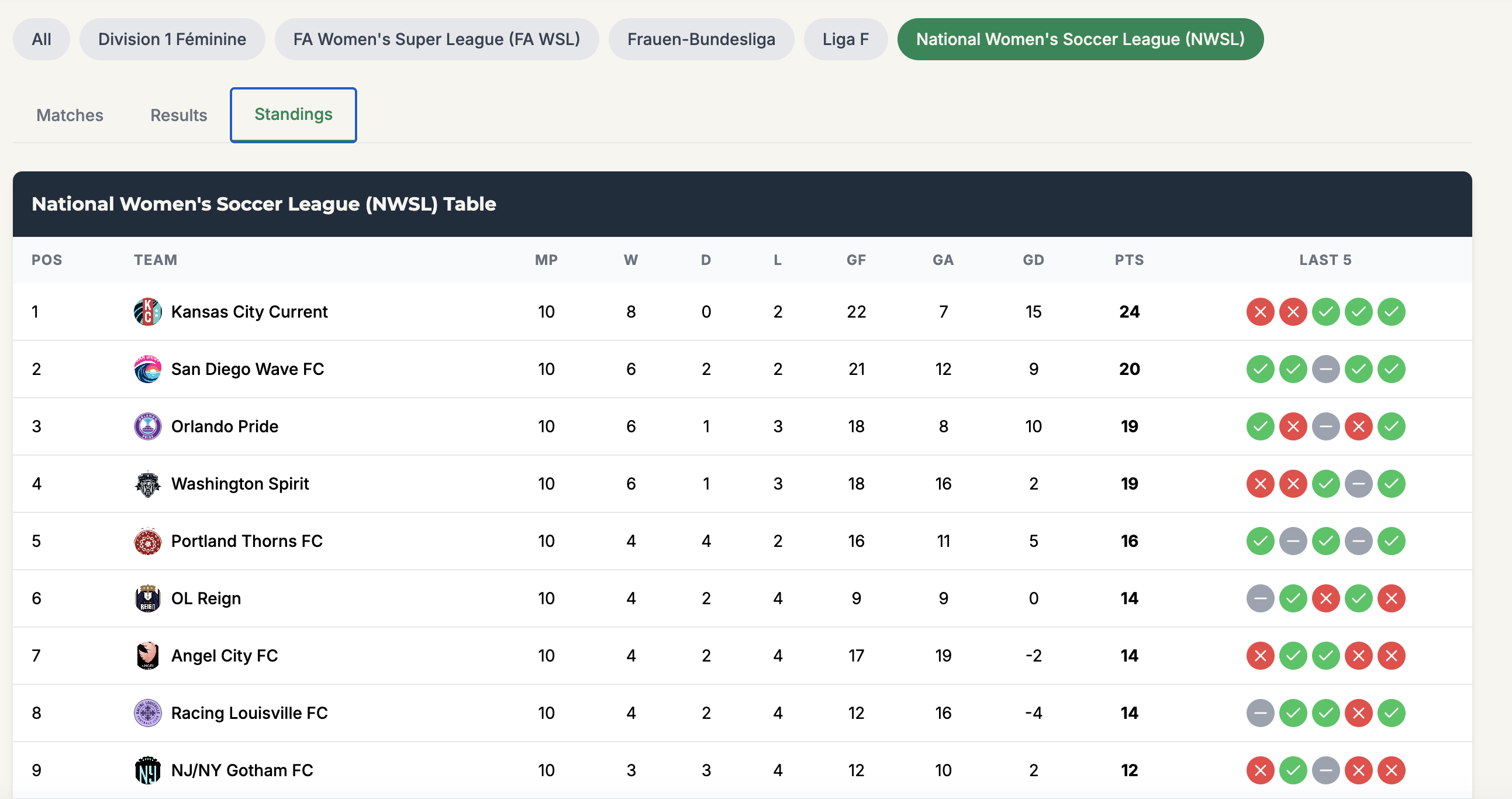This screenshot has height=799, width=1512.
Task: Click the San Diego Wave FC team name
Action: (248, 369)
